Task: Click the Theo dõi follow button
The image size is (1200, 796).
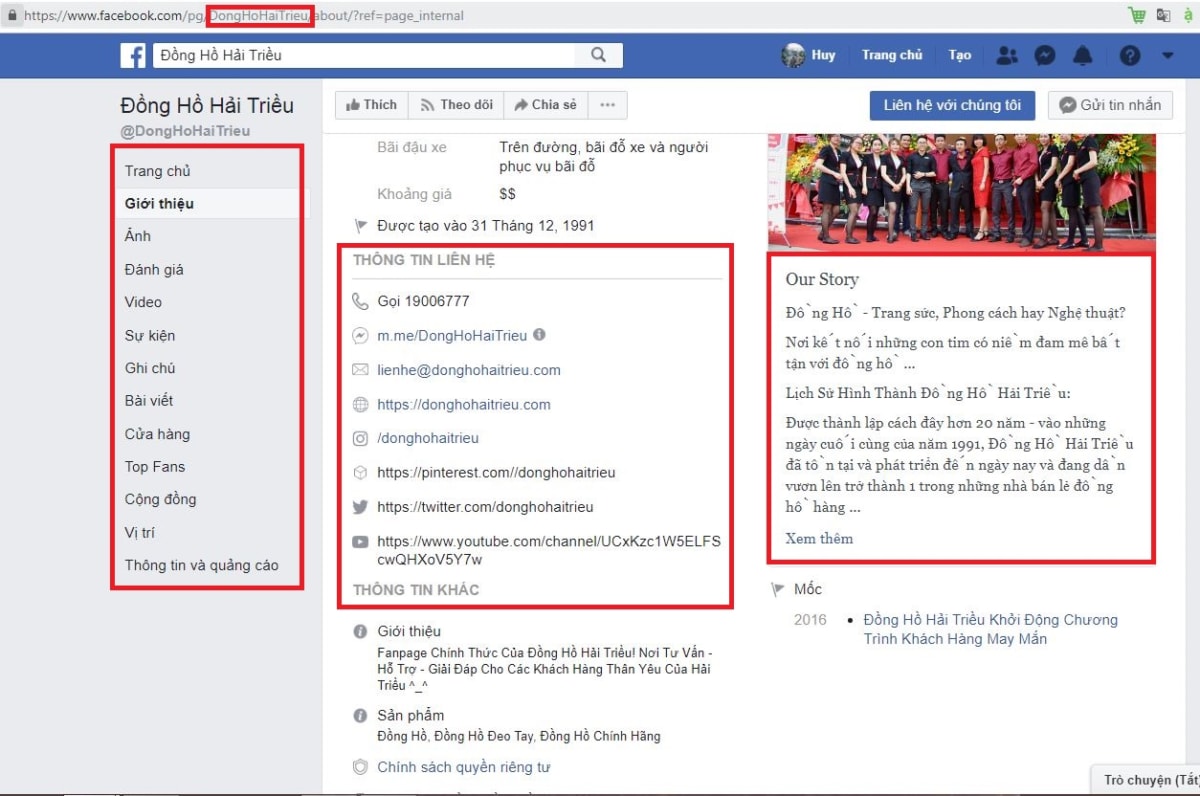Action: click(456, 105)
